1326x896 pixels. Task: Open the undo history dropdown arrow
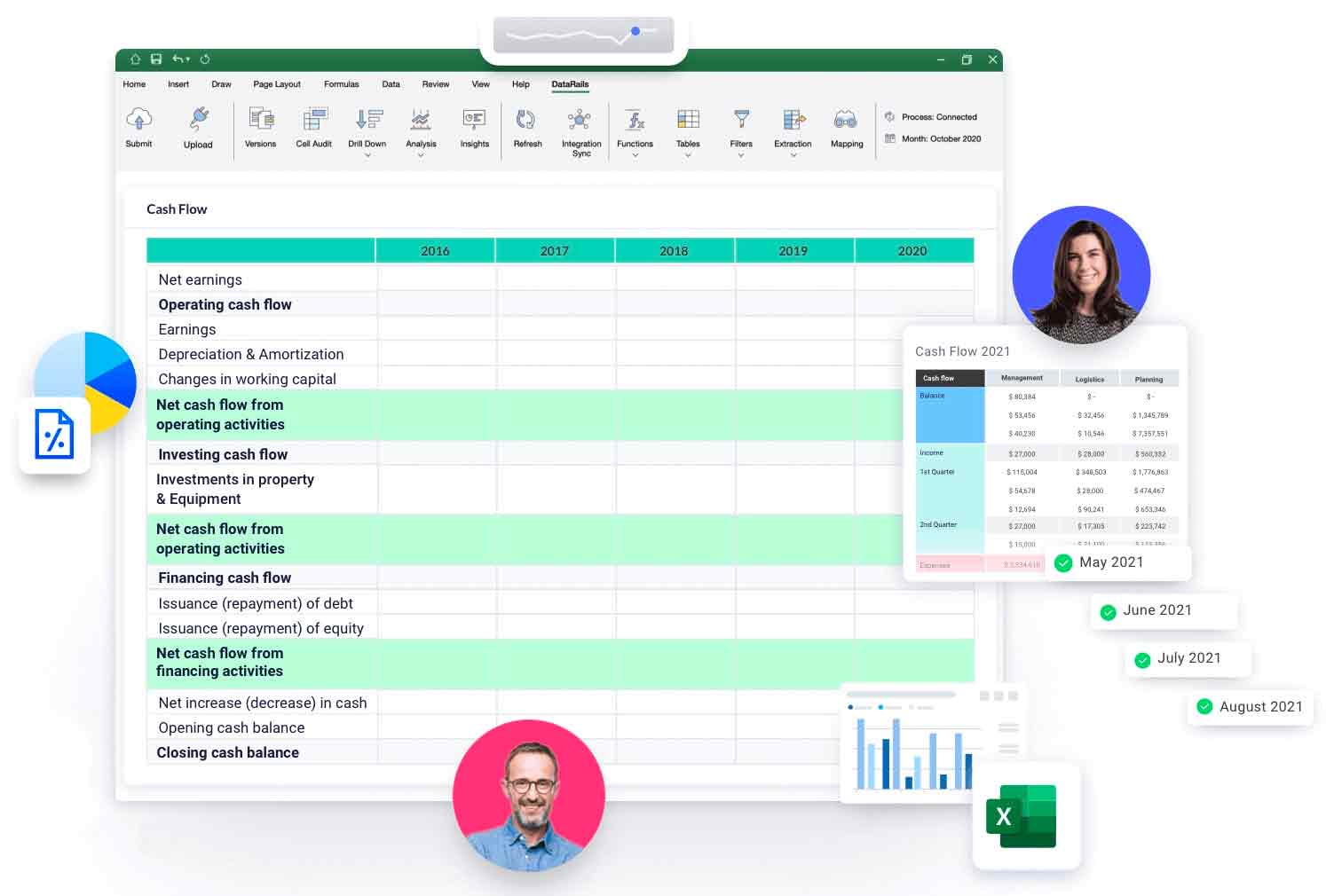point(188,60)
